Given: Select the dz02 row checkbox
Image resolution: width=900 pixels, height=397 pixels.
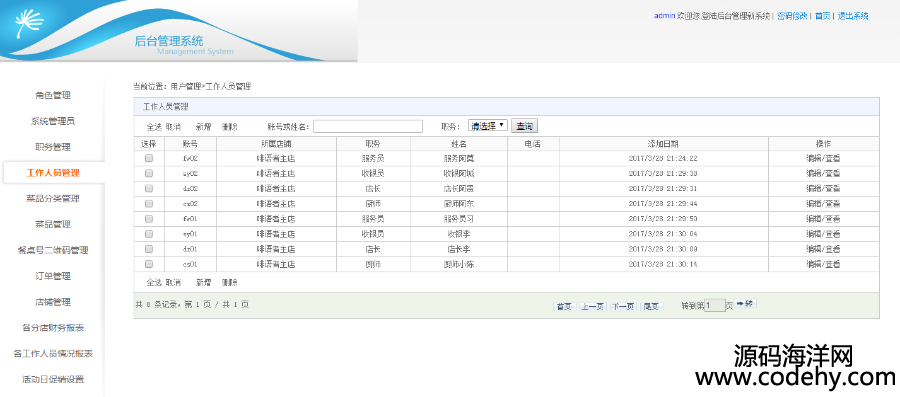Looking at the screenshot, I should click(x=149, y=188).
